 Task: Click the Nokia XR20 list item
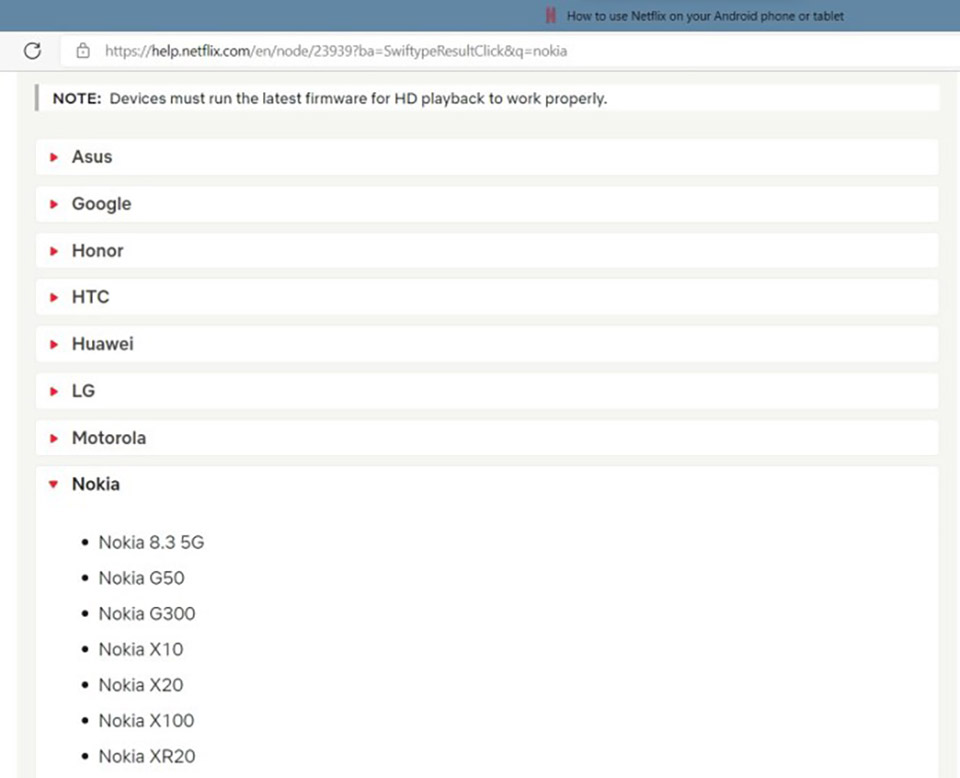[147, 756]
